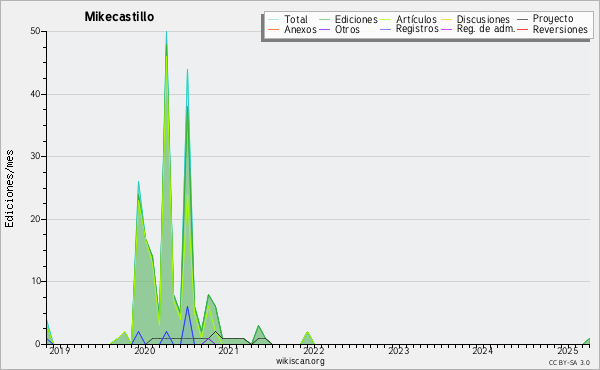Click the CC BY-SA 3.0 license text

coord(569,362)
